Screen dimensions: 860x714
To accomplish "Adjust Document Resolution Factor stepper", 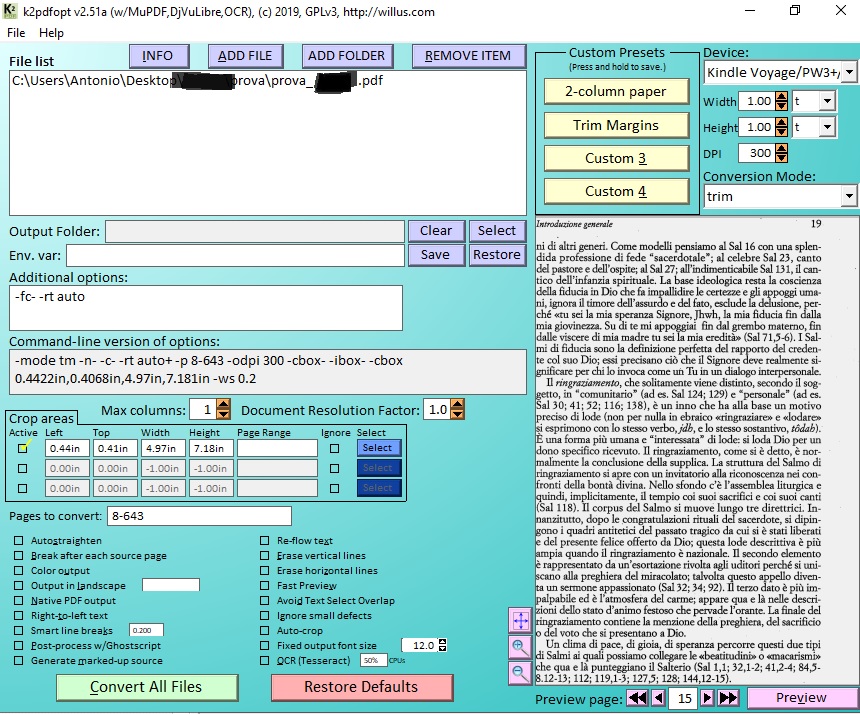I will pyautogui.click(x=457, y=409).
